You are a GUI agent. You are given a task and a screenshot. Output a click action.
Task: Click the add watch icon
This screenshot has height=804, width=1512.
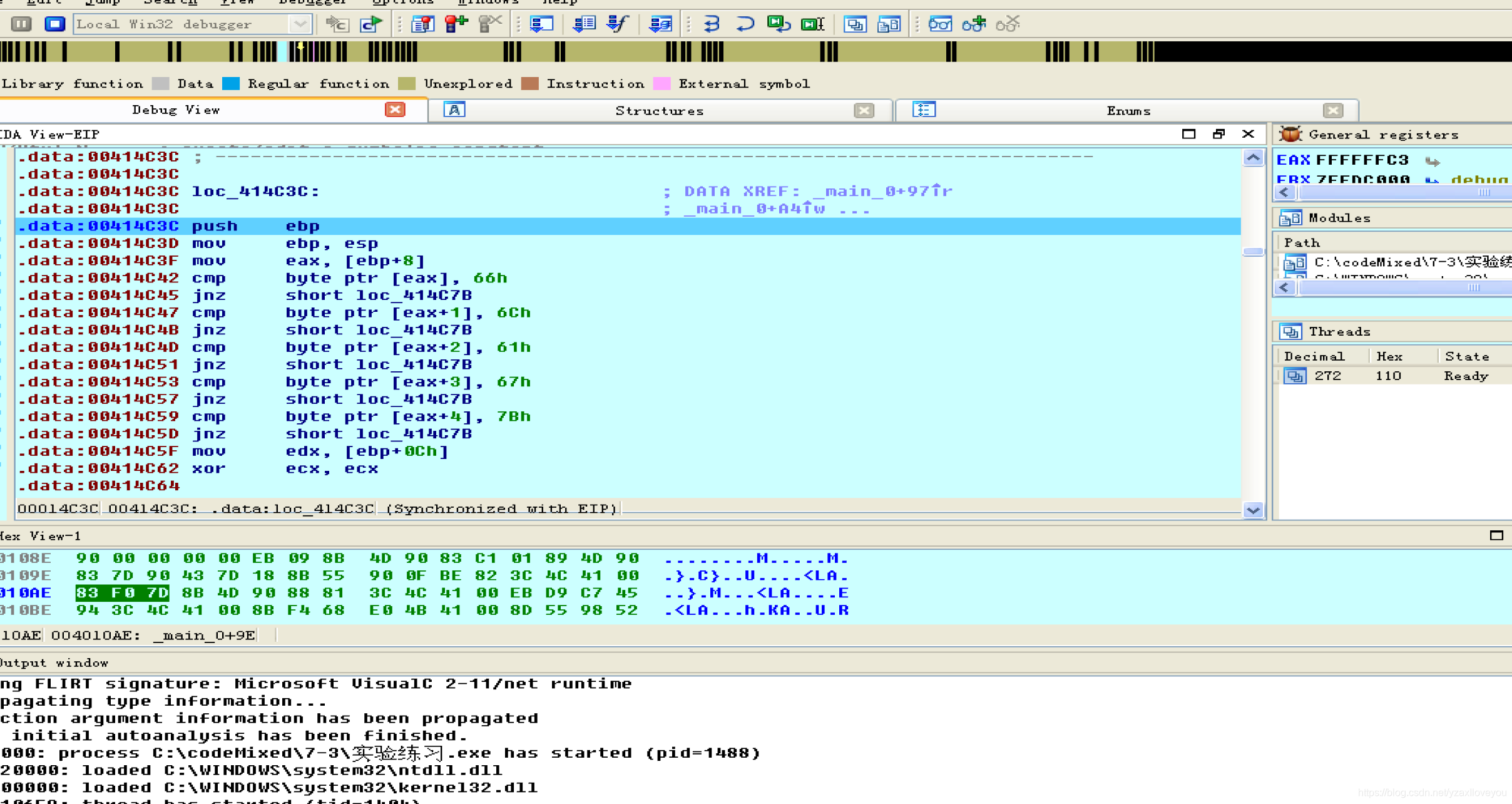pyautogui.click(x=974, y=24)
